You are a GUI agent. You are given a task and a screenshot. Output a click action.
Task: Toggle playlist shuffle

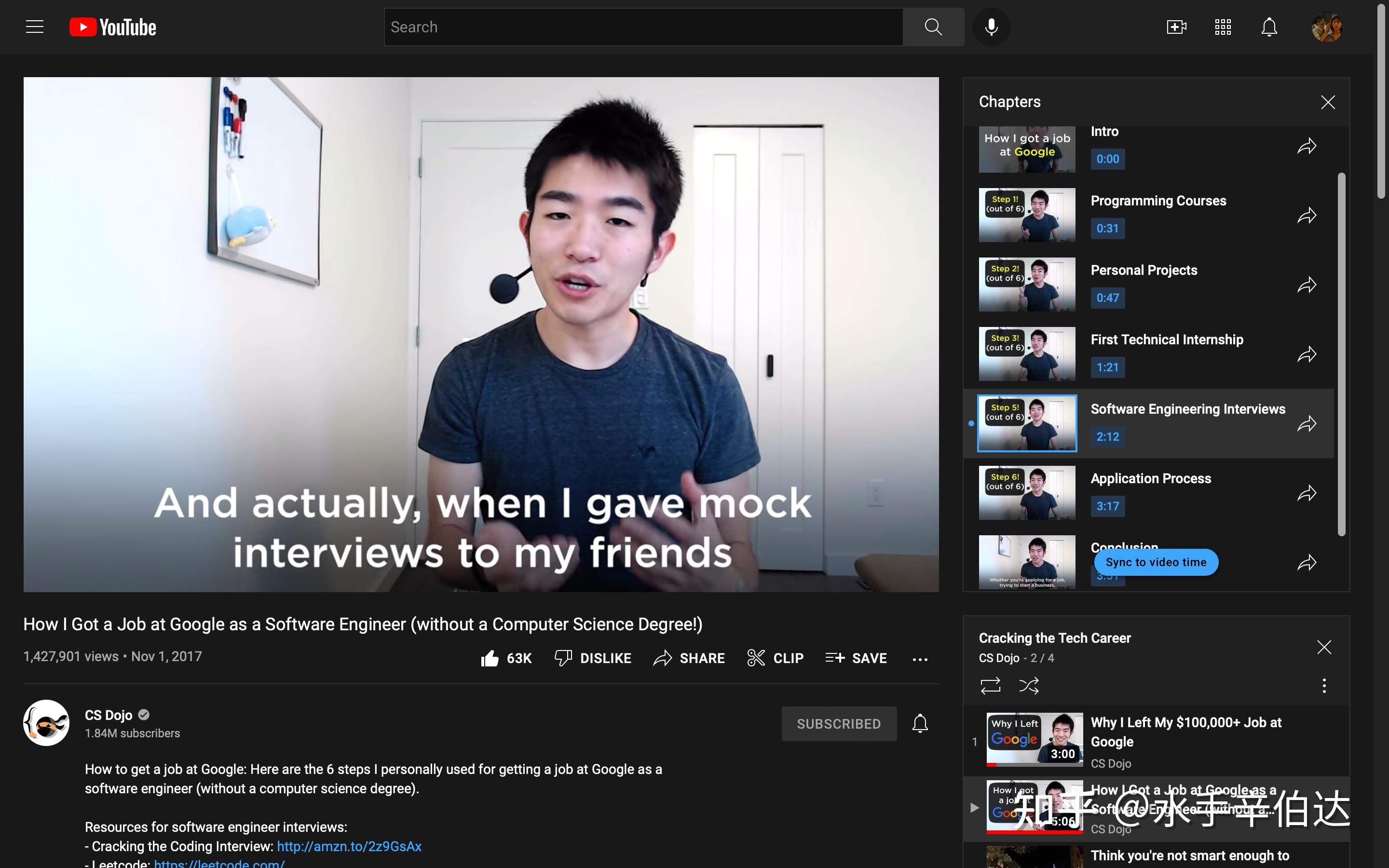1029,685
